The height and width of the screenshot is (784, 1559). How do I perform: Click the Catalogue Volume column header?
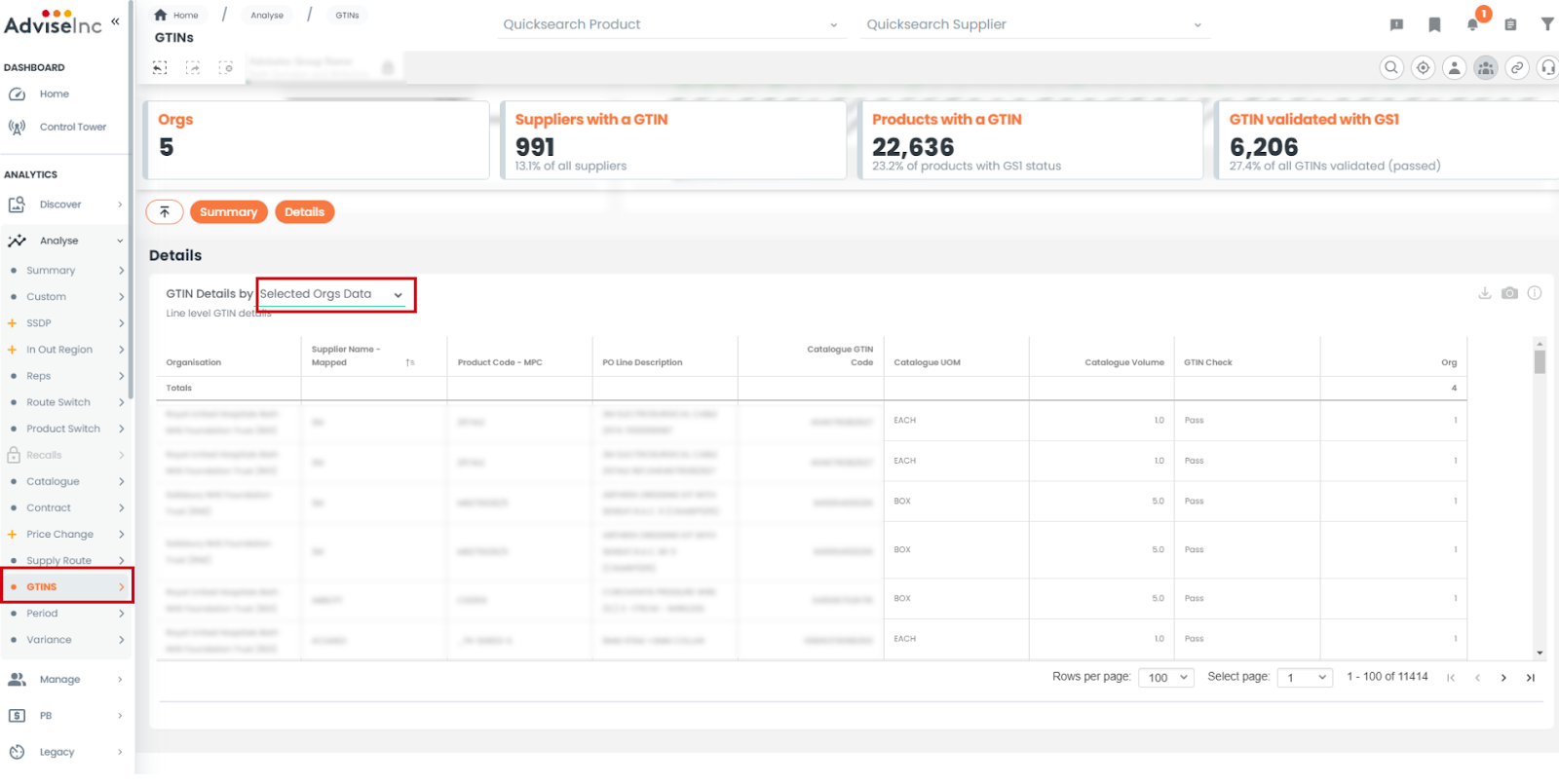(x=1124, y=362)
